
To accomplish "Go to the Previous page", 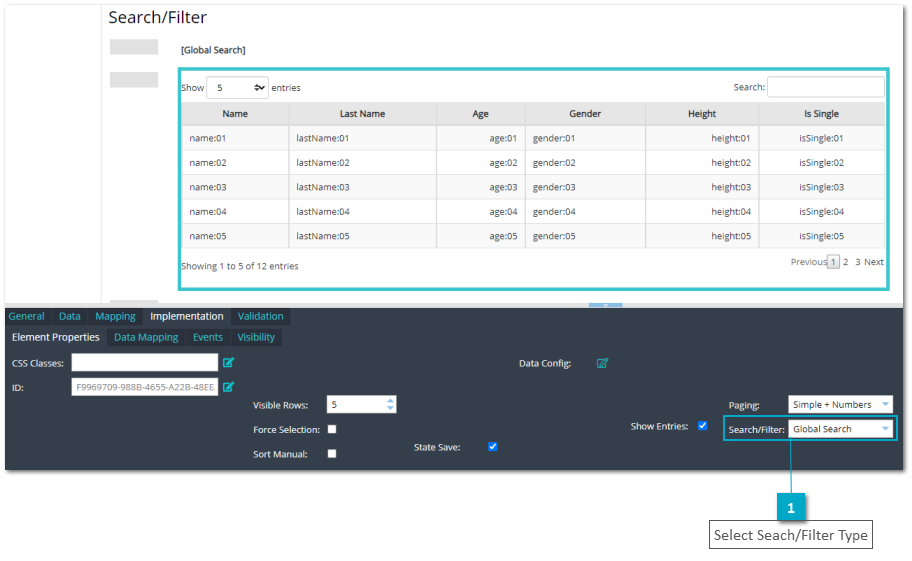I will pyautogui.click(x=808, y=262).
